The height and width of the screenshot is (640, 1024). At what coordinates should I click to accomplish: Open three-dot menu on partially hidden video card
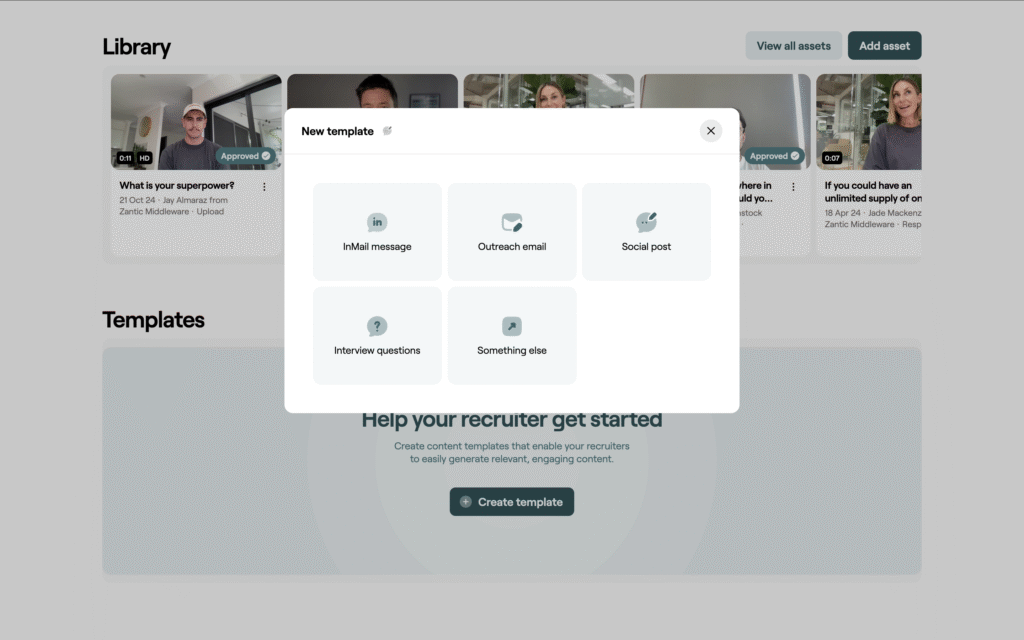[x=793, y=187]
